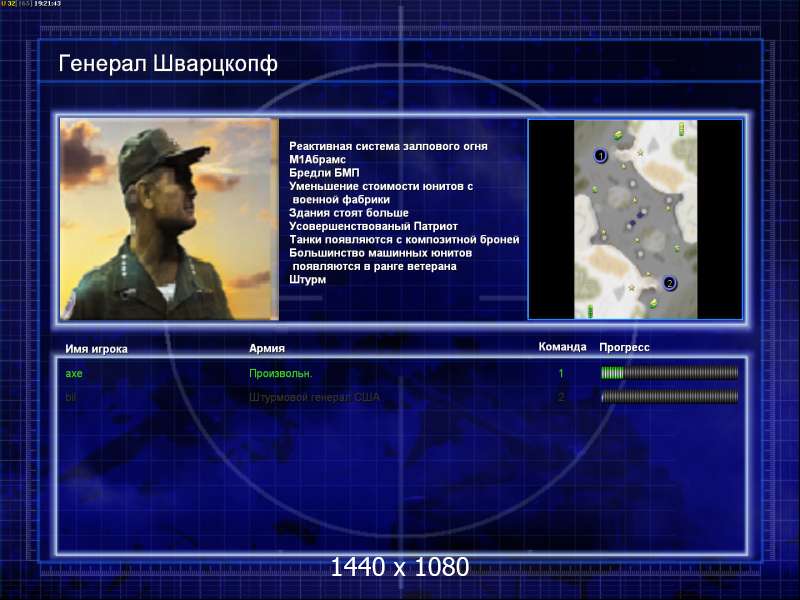Click the 'Команда' column header

[x=563, y=347]
